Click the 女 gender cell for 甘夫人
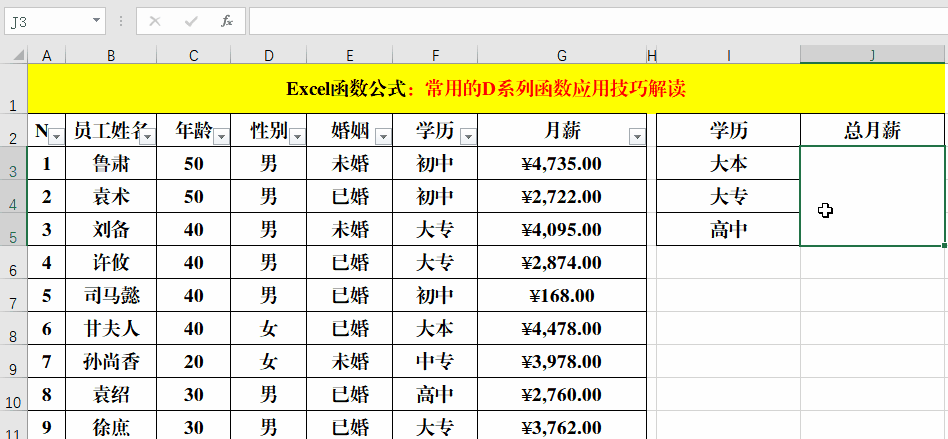The height and width of the screenshot is (439, 948). pos(268,328)
